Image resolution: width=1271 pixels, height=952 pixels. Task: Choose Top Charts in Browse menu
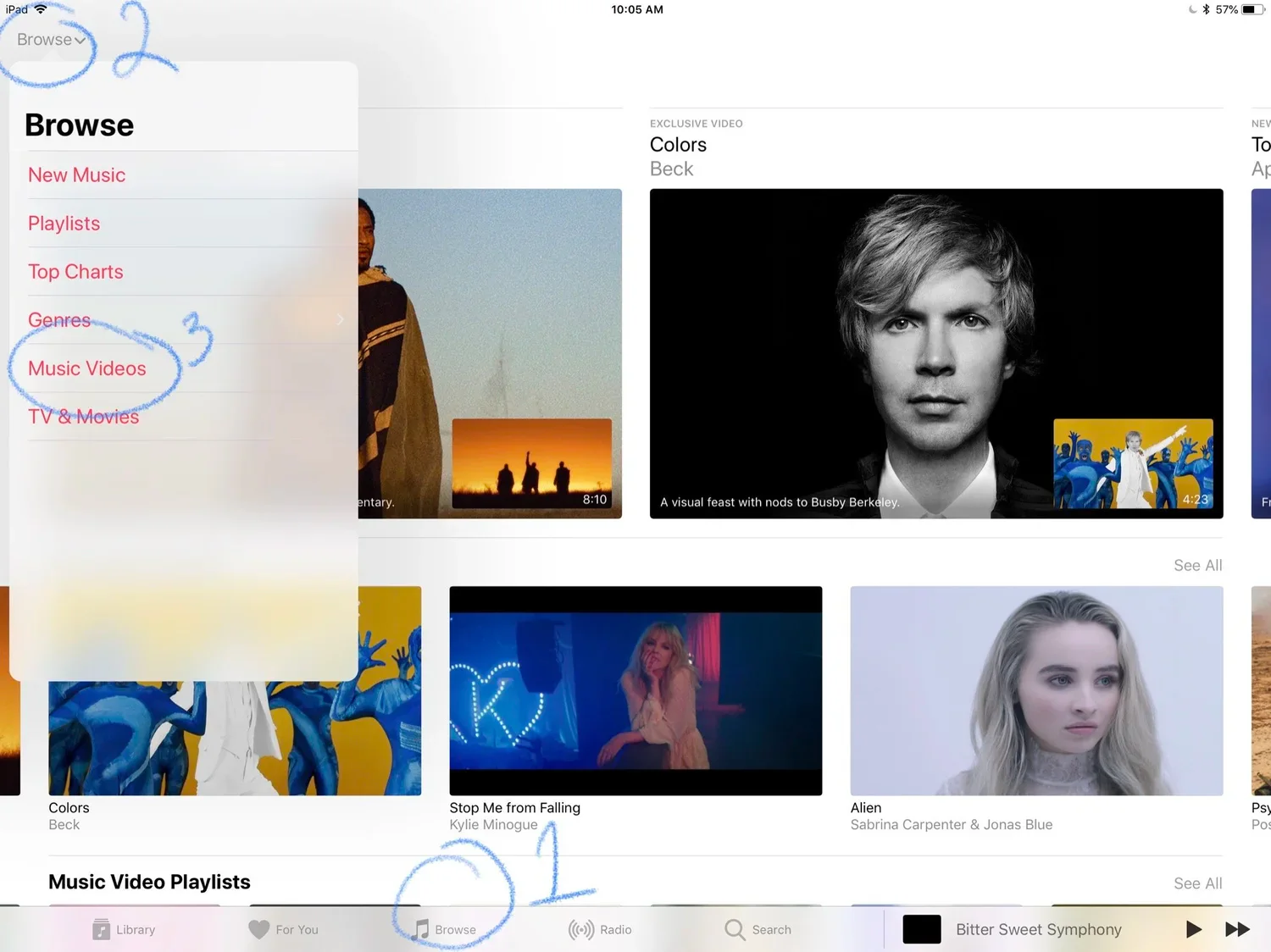coord(75,272)
